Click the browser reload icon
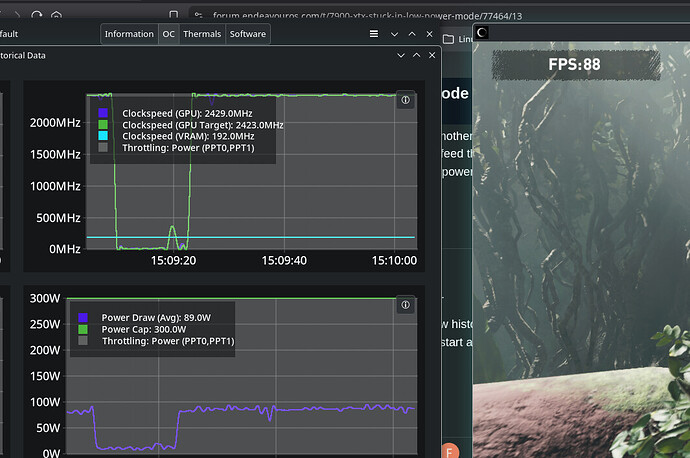The height and width of the screenshot is (458, 690). tap(37, 16)
